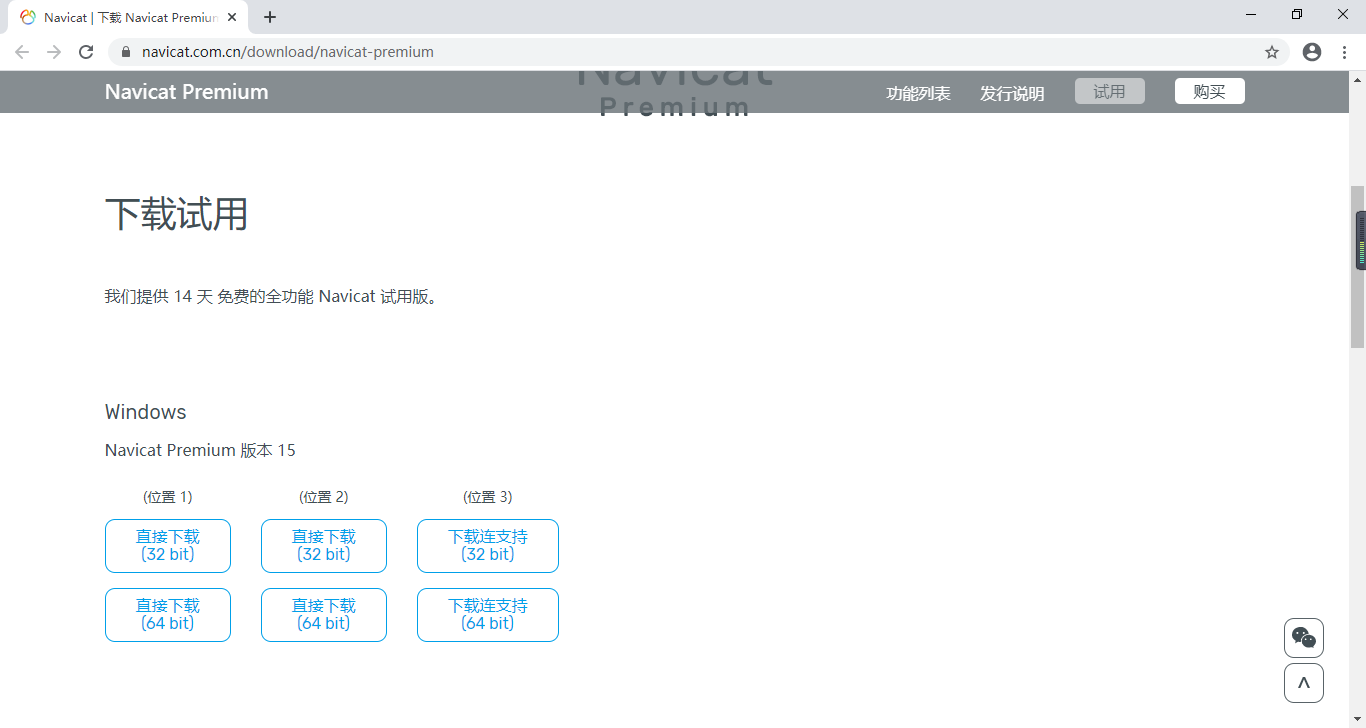Open 发行说明 in the Navicat header

1012,93
